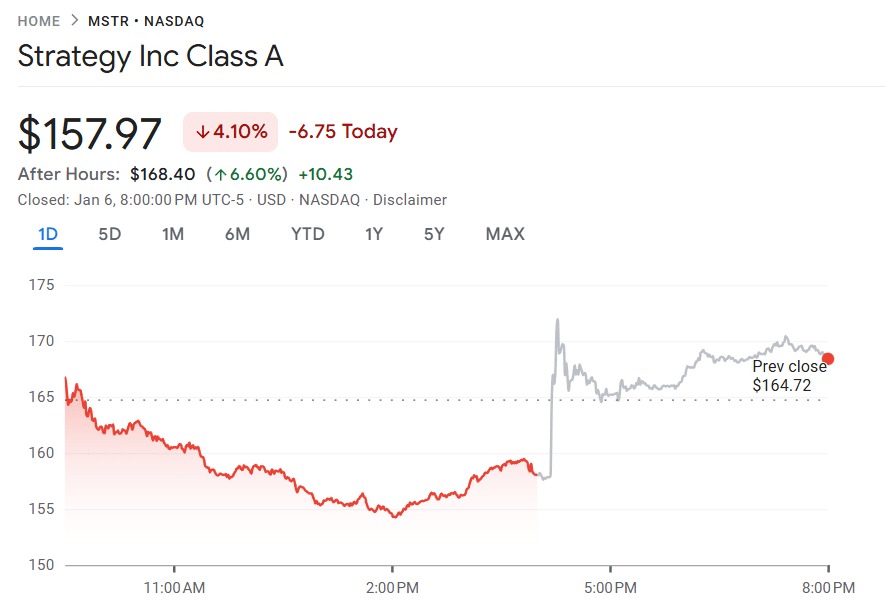Click the red percentage change badge
The height and width of the screenshot is (612, 886).
[228, 131]
